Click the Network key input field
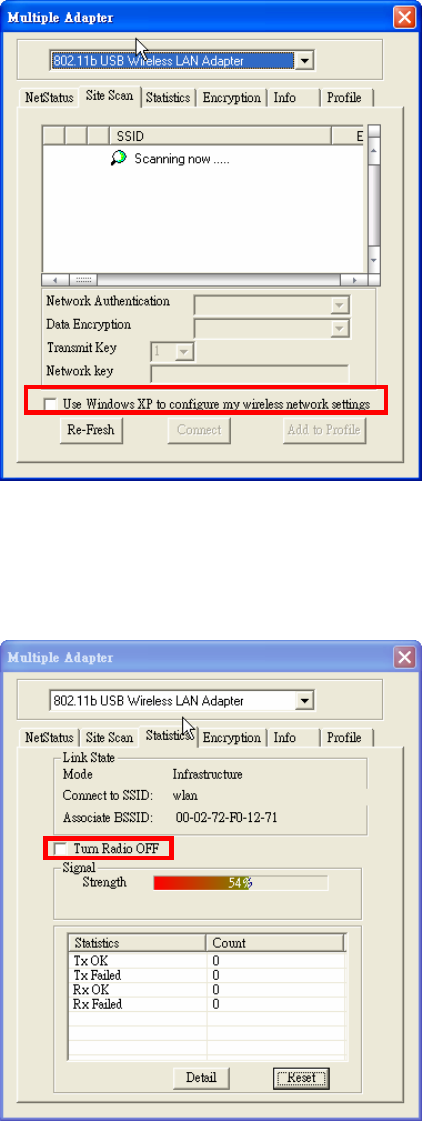 click(249, 372)
